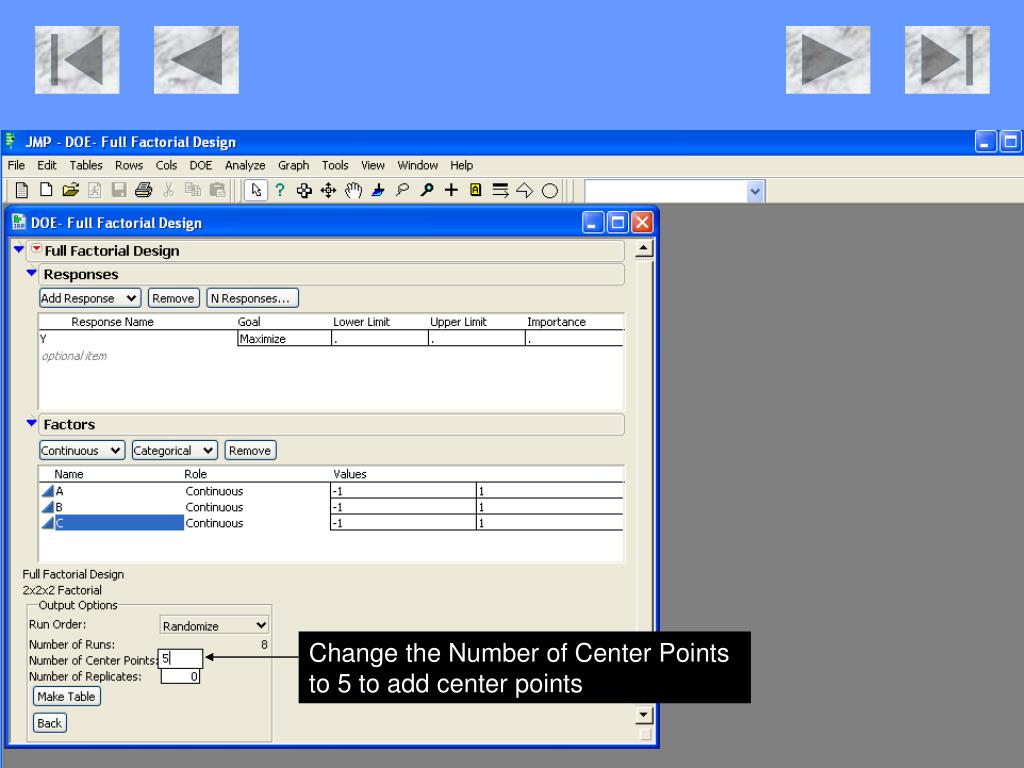Select the Help question mark tool
Image resolution: width=1024 pixels, height=768 pixels.
click(280, 190)
